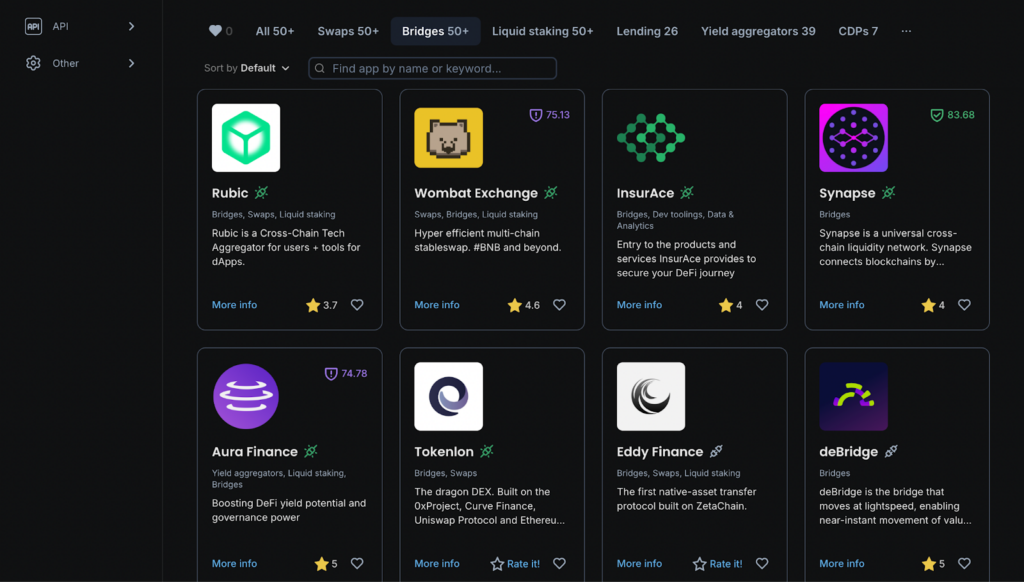
Task: Expand the API sidebar section chevron
Action: click(131, 26)
